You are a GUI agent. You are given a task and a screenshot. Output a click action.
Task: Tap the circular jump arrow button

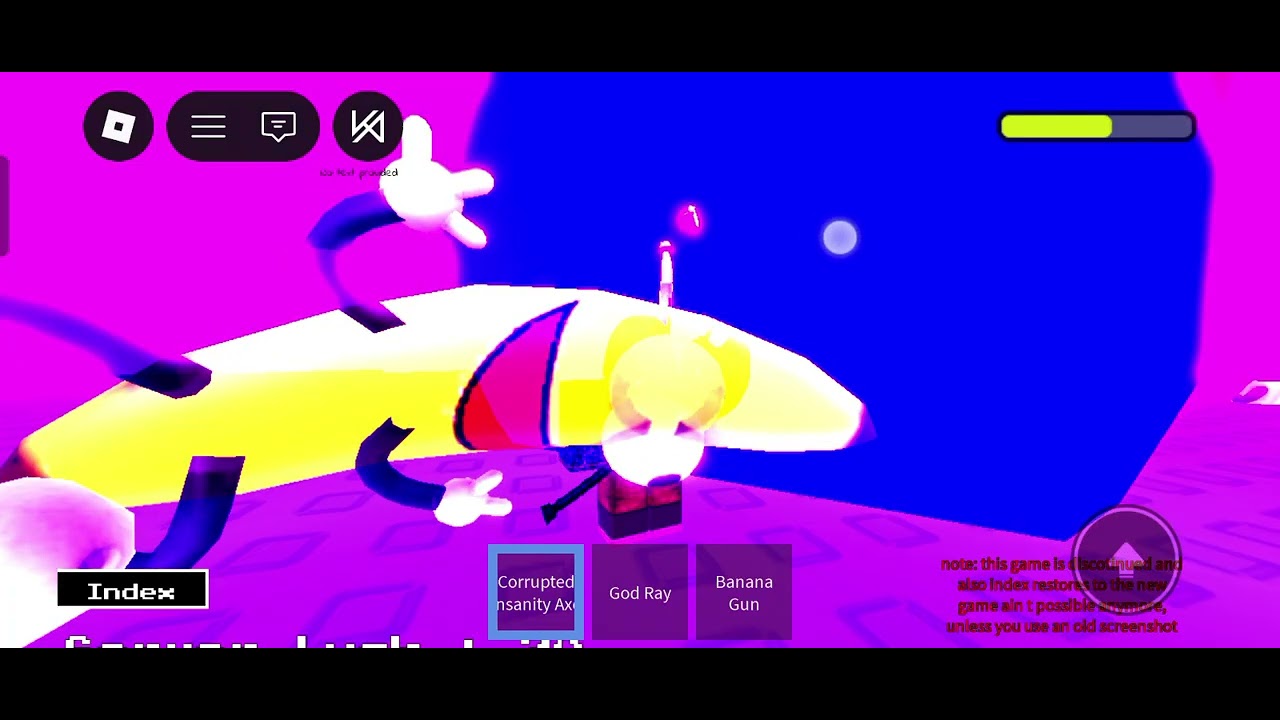pyautogui.click(x=1126, y=559)
